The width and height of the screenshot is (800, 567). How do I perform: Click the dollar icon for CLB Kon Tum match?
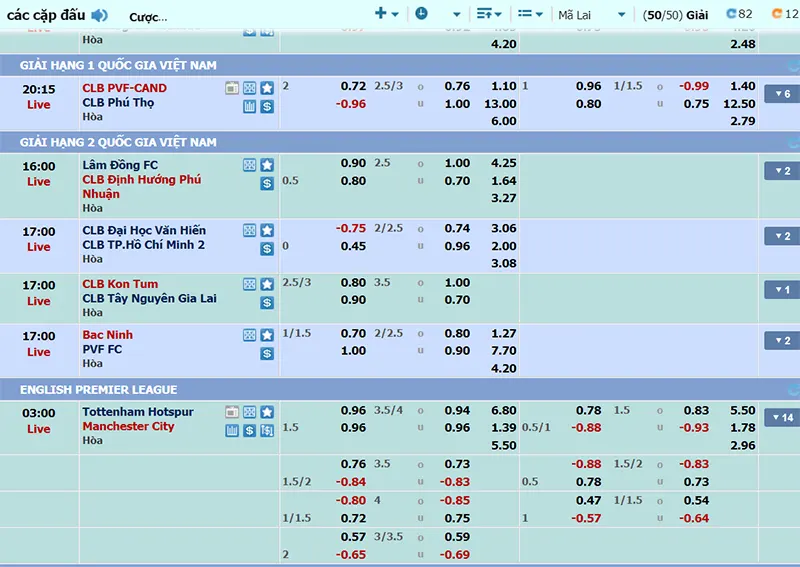pos(267,303)
